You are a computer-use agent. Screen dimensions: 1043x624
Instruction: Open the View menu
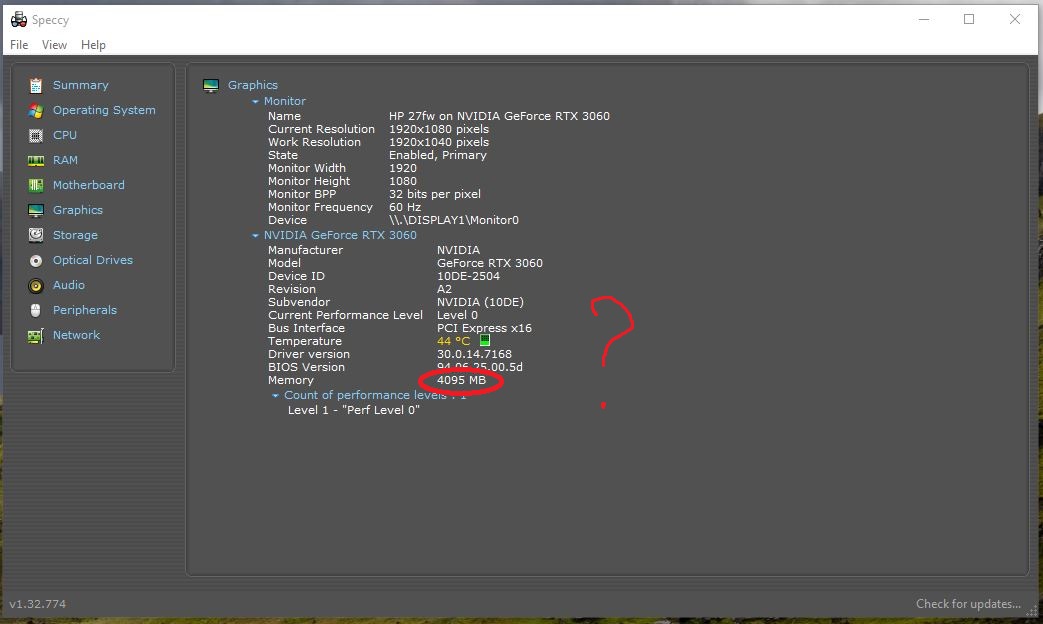[x=54, y=45]
